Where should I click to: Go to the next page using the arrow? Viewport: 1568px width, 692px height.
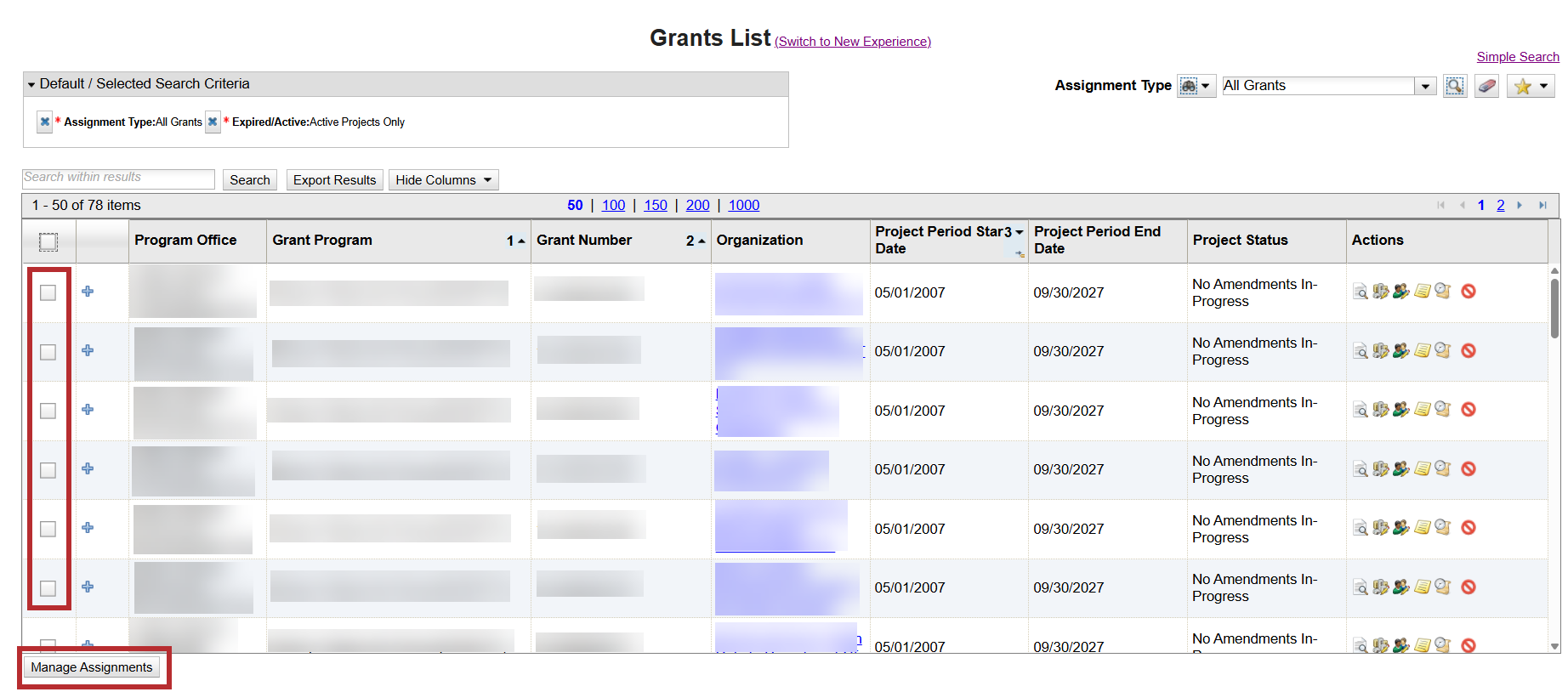pos(1520,205)
